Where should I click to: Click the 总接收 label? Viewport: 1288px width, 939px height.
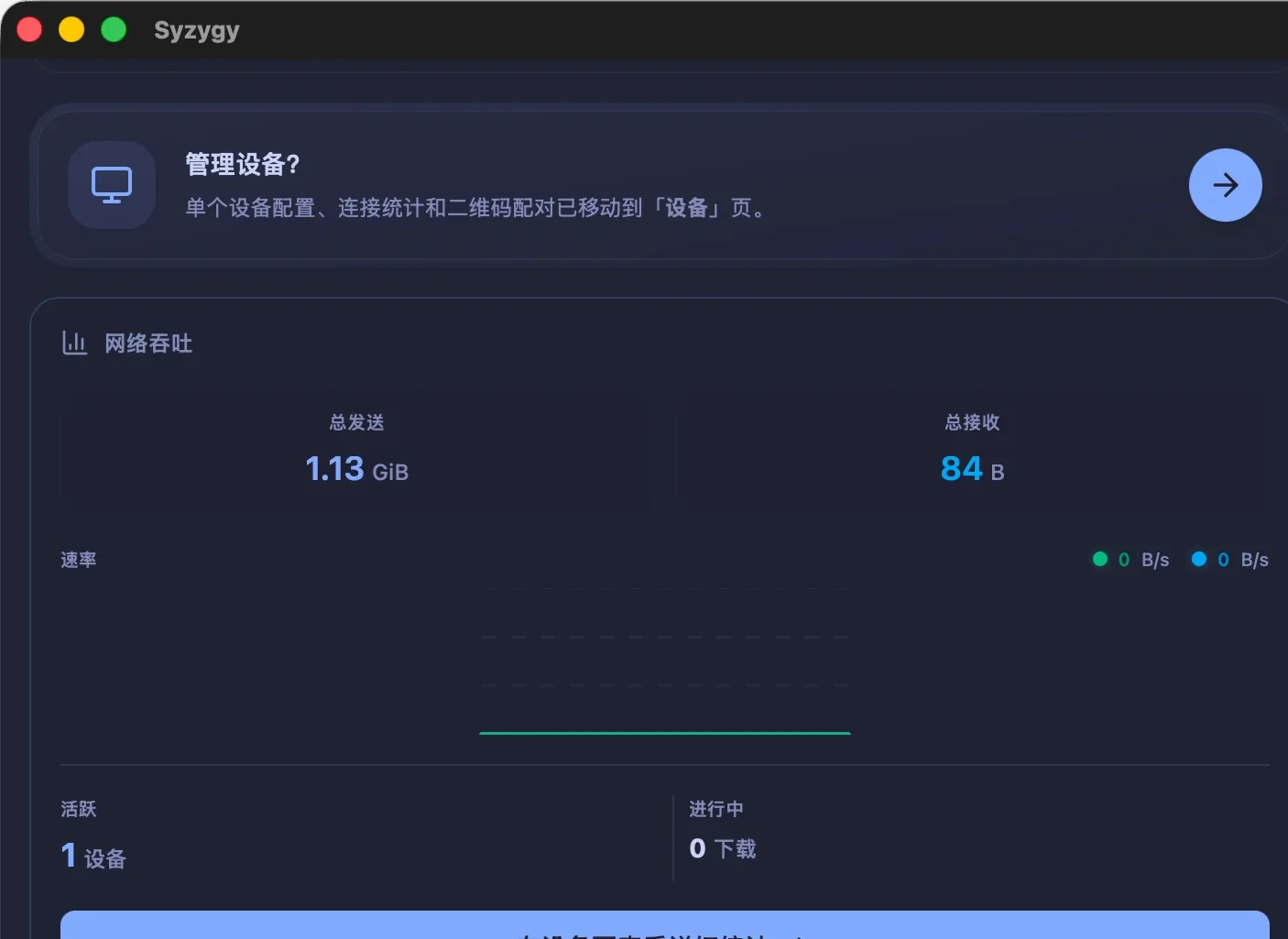coord(973,422)
